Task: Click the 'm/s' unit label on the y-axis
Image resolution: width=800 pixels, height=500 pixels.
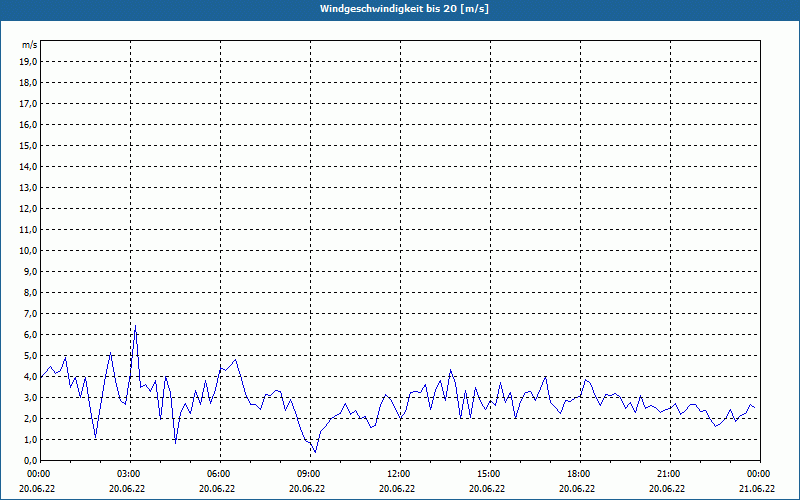Action: click(x=30, y=45)
